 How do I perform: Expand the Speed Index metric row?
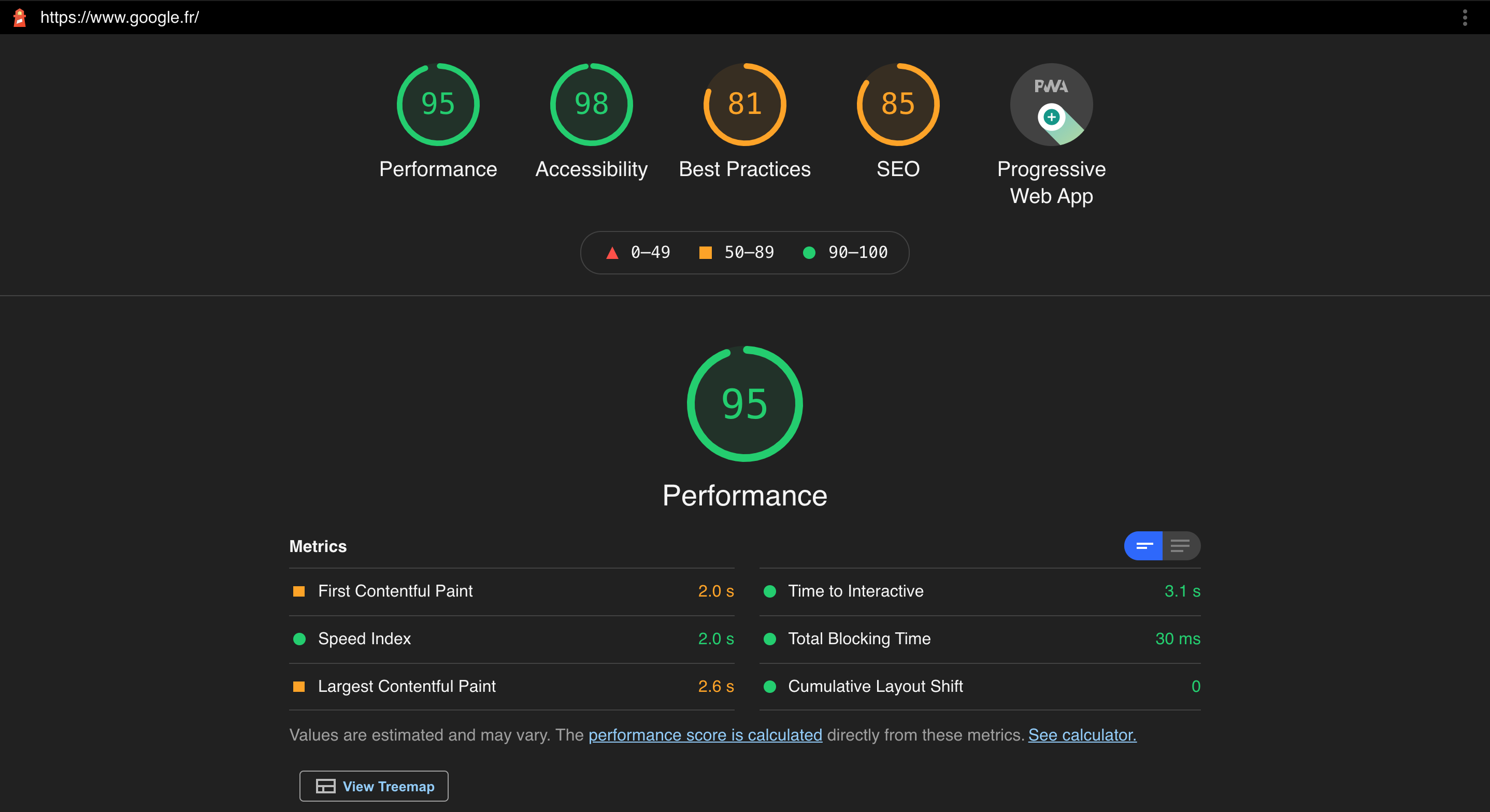click(x=511, y=639)
